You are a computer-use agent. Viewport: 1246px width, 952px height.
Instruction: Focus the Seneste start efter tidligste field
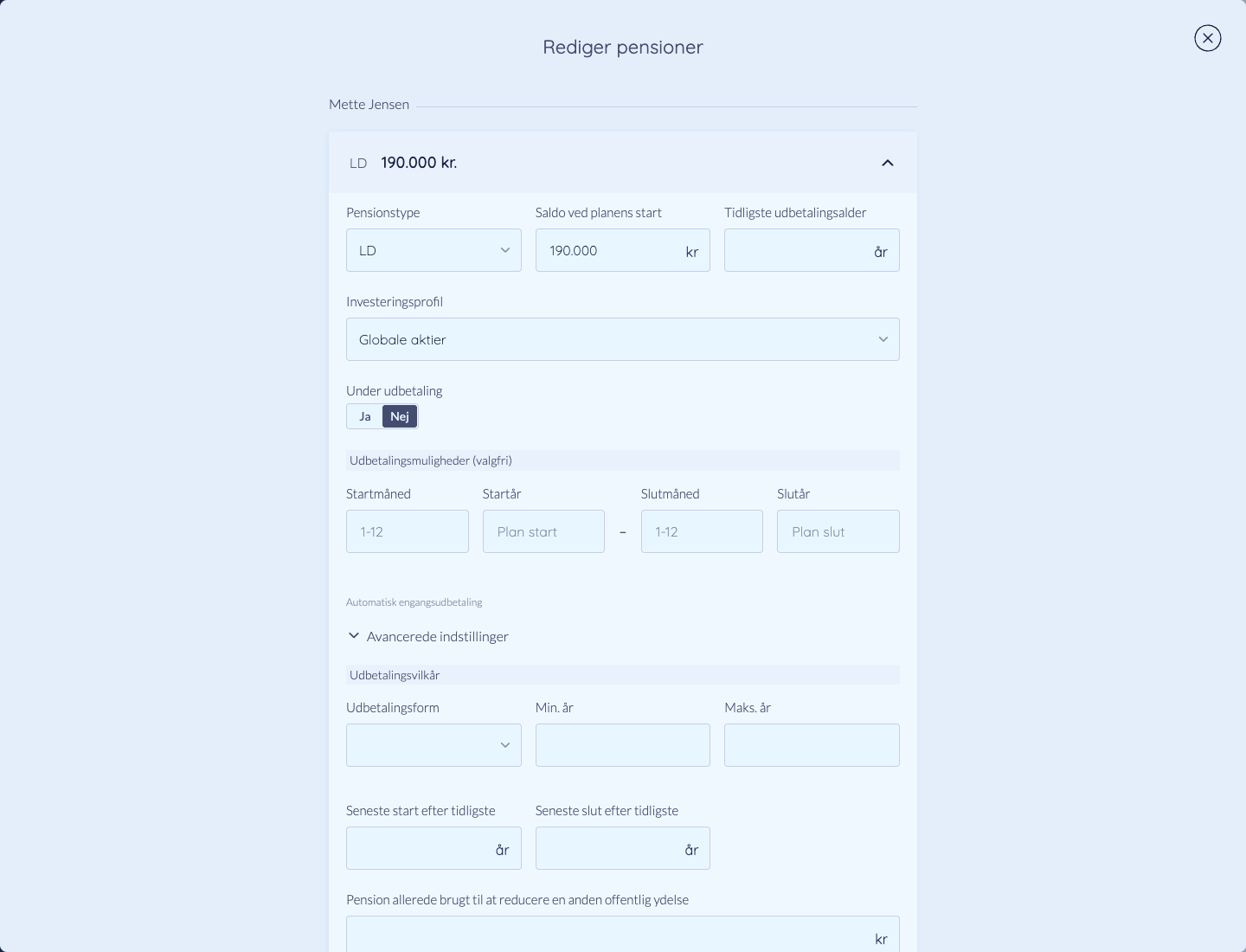tap(434, 848)
